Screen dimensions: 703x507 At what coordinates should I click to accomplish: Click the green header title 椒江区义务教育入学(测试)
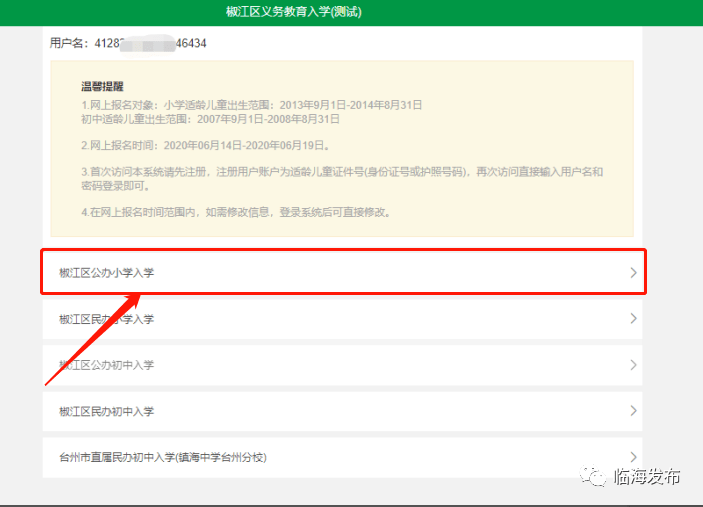coord(293,12)
